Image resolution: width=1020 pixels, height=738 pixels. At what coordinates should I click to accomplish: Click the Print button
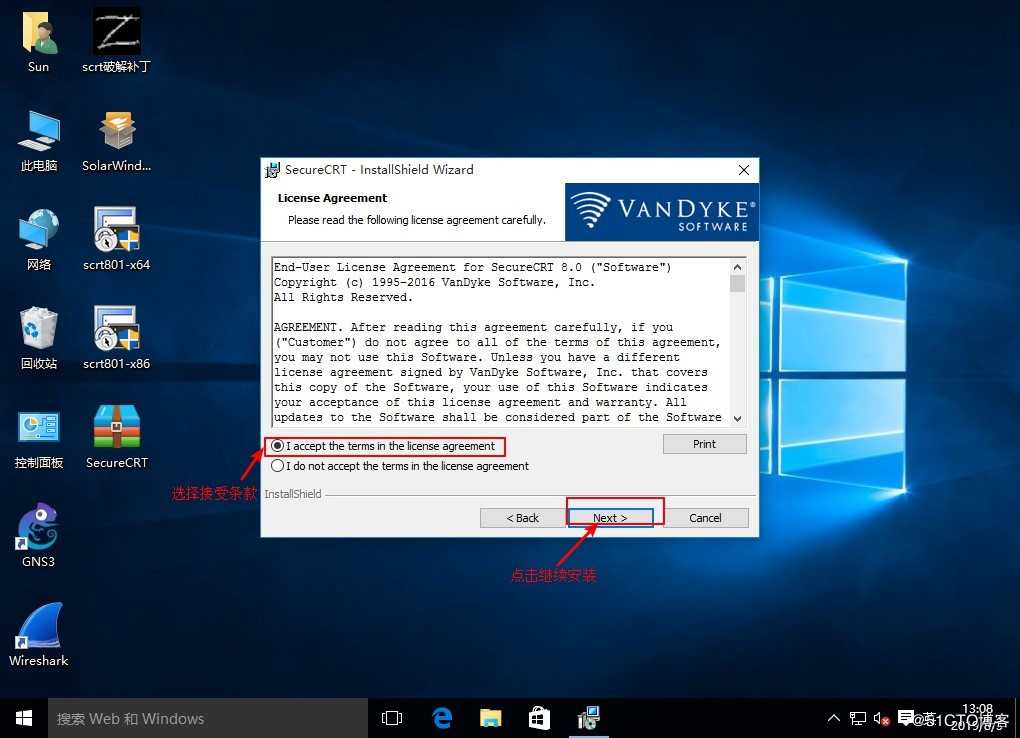pos(705,444)
